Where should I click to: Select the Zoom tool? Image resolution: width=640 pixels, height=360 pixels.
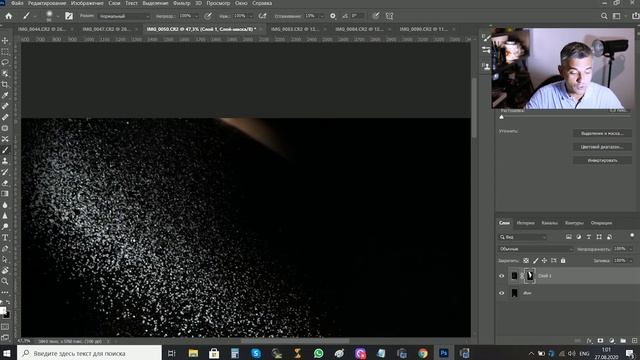[x=5, y=281]
